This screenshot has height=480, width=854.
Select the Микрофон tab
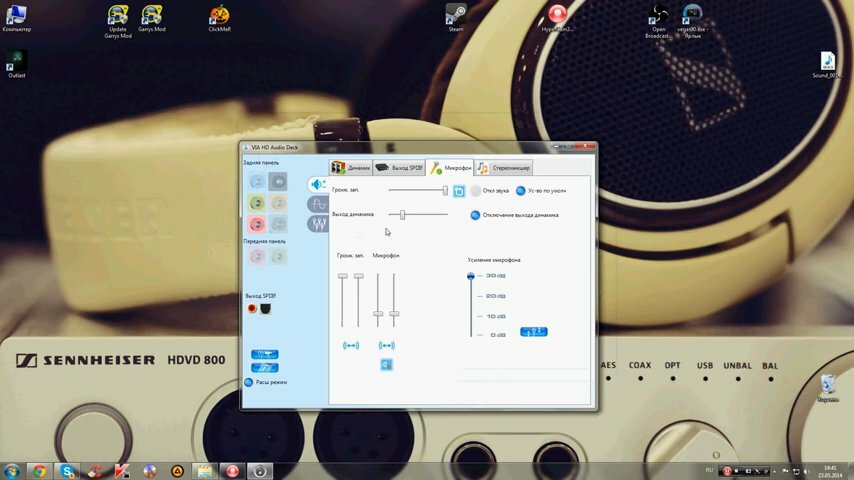[x=450, y=168]
